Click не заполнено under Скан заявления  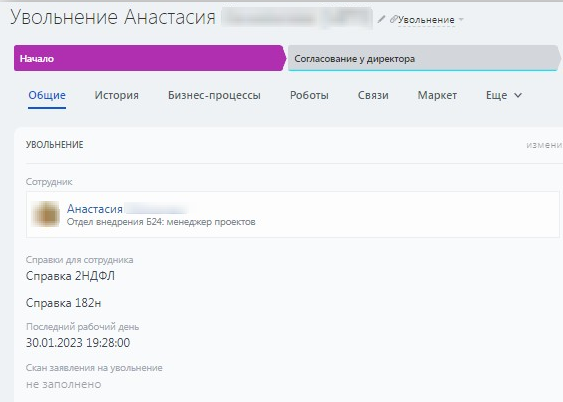point(64,384)
